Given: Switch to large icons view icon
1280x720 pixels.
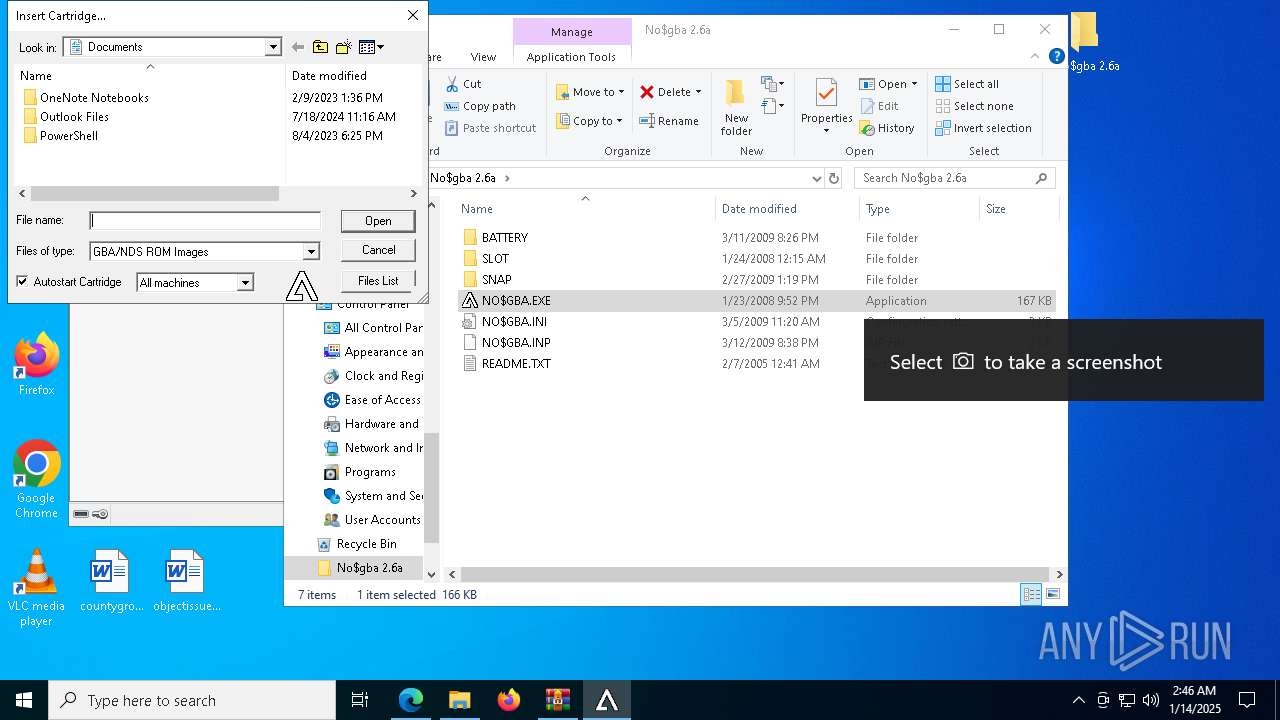Looking at the screenshot, I should pyautogui.click(x=1052, y=595).
